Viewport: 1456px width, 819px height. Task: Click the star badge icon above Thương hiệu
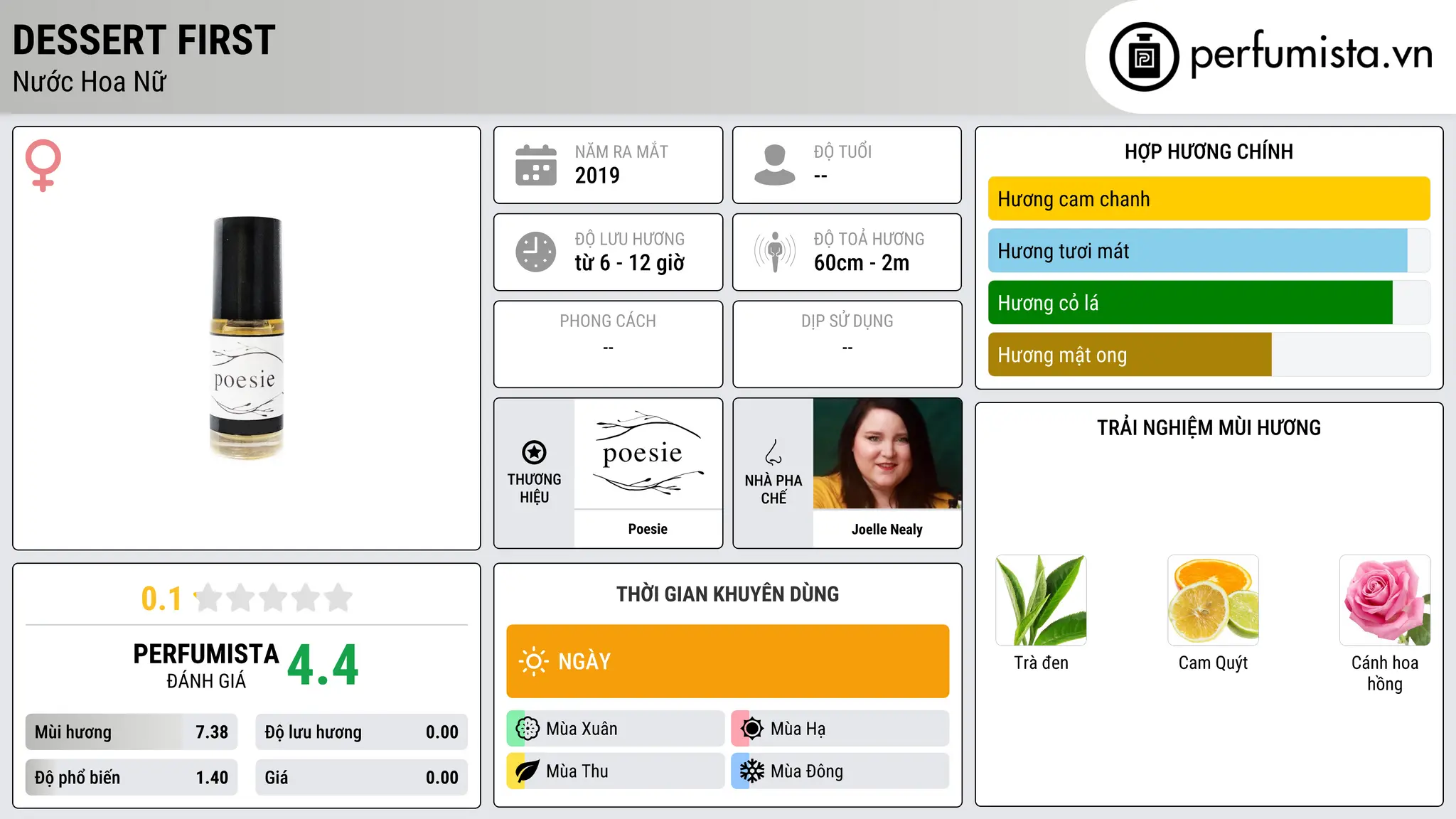534,451
